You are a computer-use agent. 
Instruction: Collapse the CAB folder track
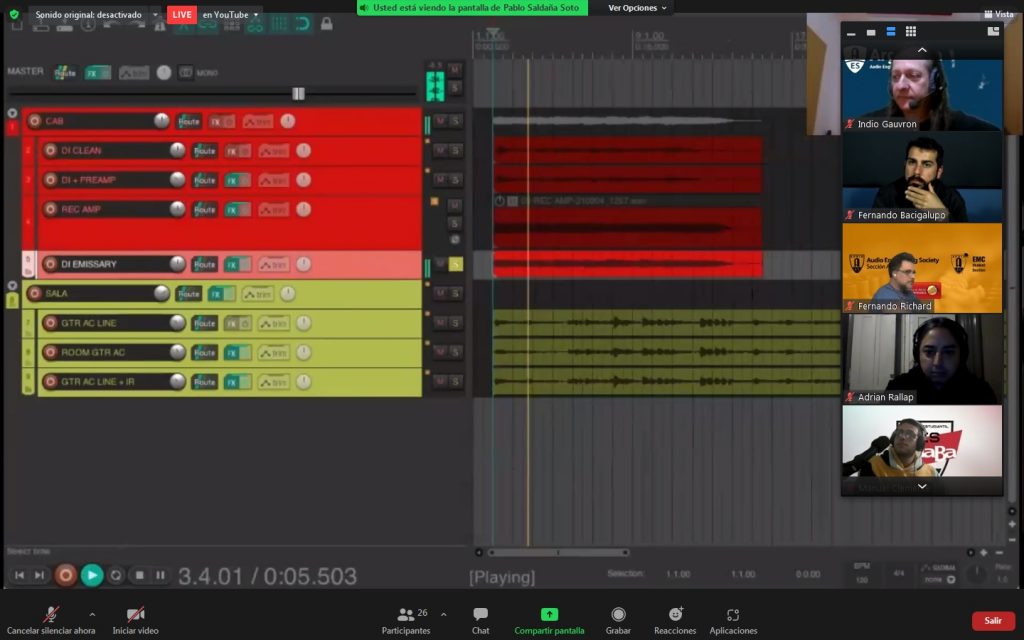[x=12, y=113]
